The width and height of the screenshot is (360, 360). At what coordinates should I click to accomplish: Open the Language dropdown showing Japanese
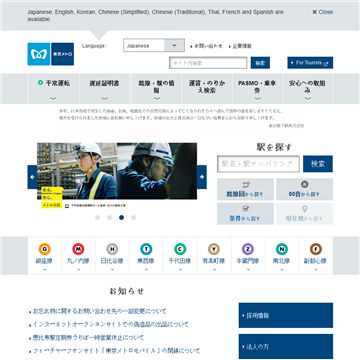154,45
